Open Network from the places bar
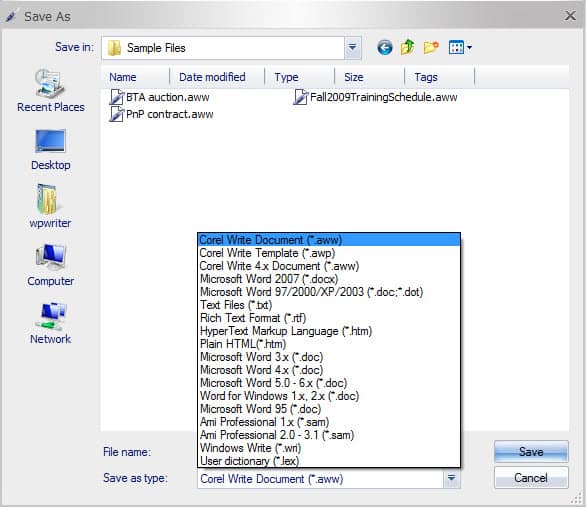Viewport: 586px width, 507px height. (50, 323)
